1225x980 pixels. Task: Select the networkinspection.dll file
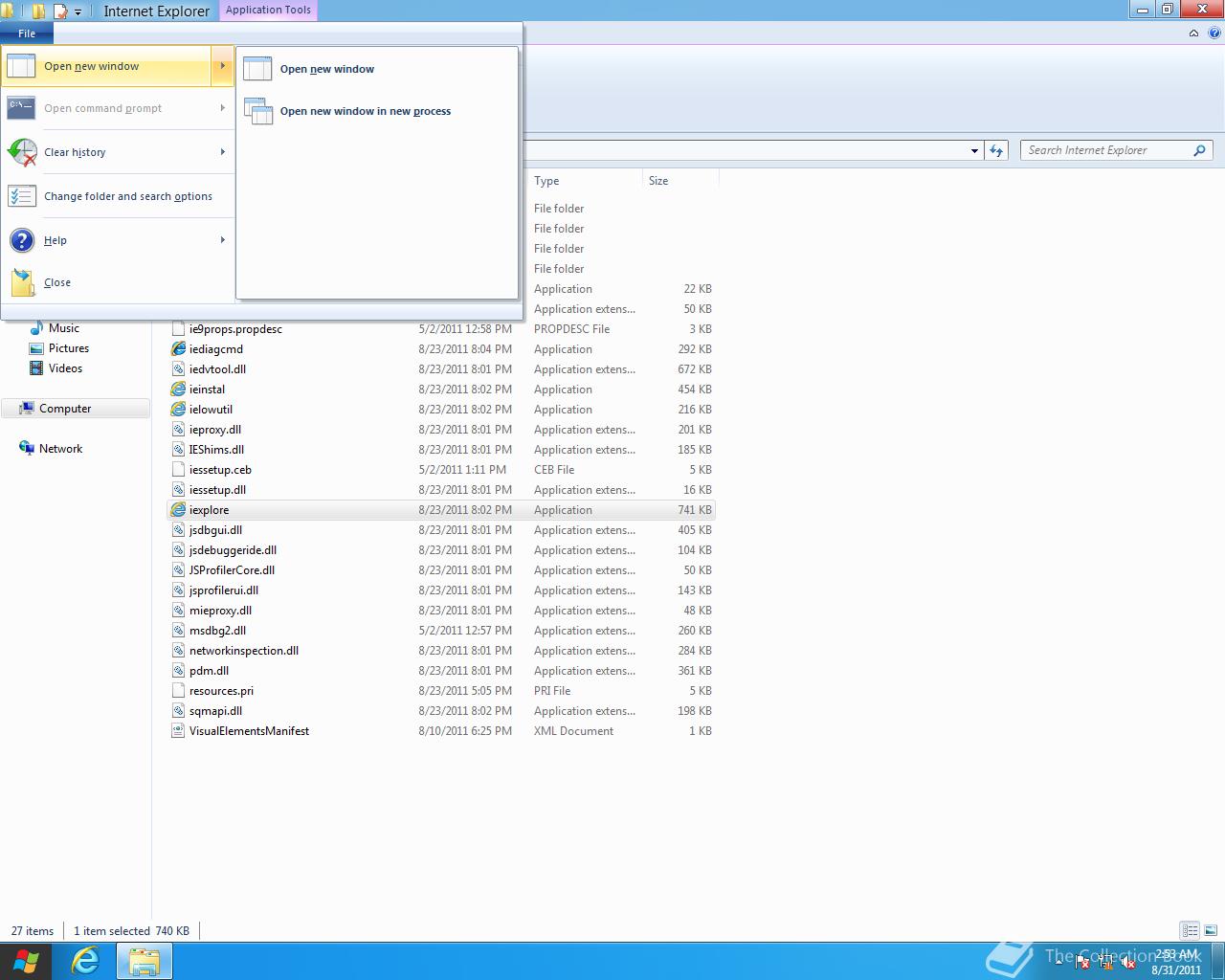pos(441,651)
